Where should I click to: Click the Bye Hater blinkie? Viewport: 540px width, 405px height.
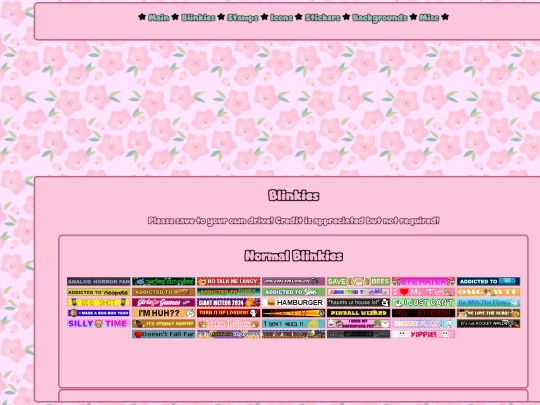click(x=423, y=281)
